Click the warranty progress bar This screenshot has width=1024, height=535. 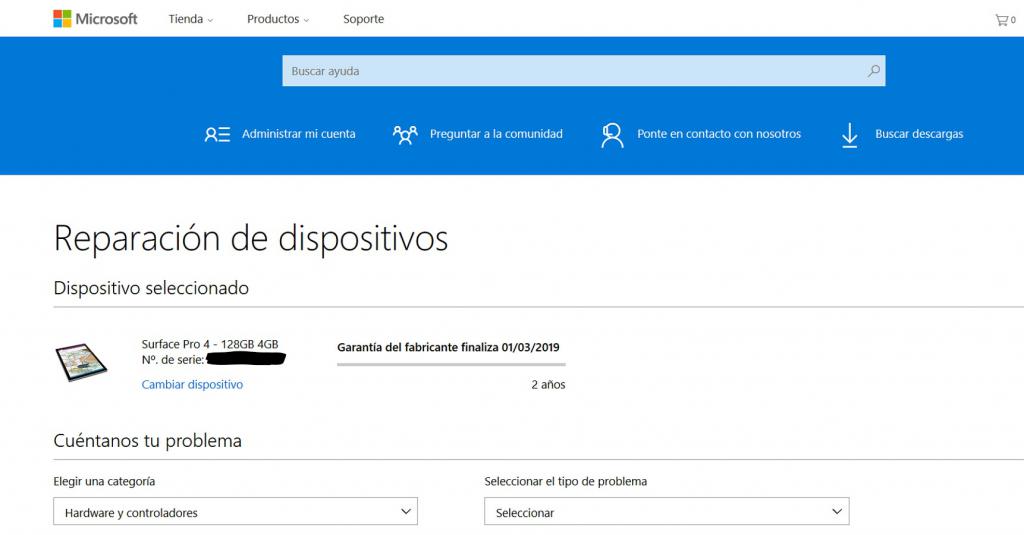coord(451,364)
